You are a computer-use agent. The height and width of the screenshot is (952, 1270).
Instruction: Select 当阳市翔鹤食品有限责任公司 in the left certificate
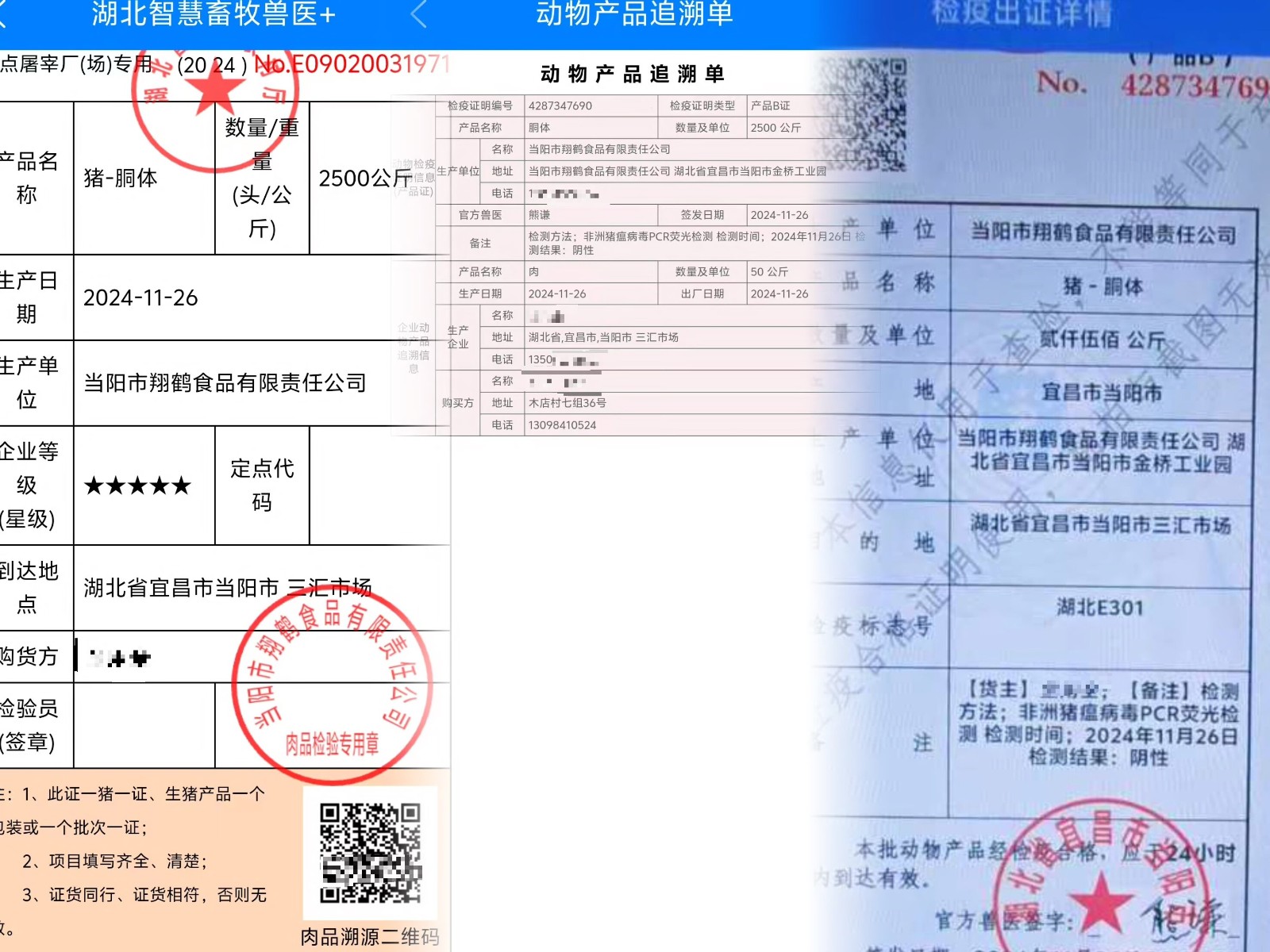coord(225,383)
